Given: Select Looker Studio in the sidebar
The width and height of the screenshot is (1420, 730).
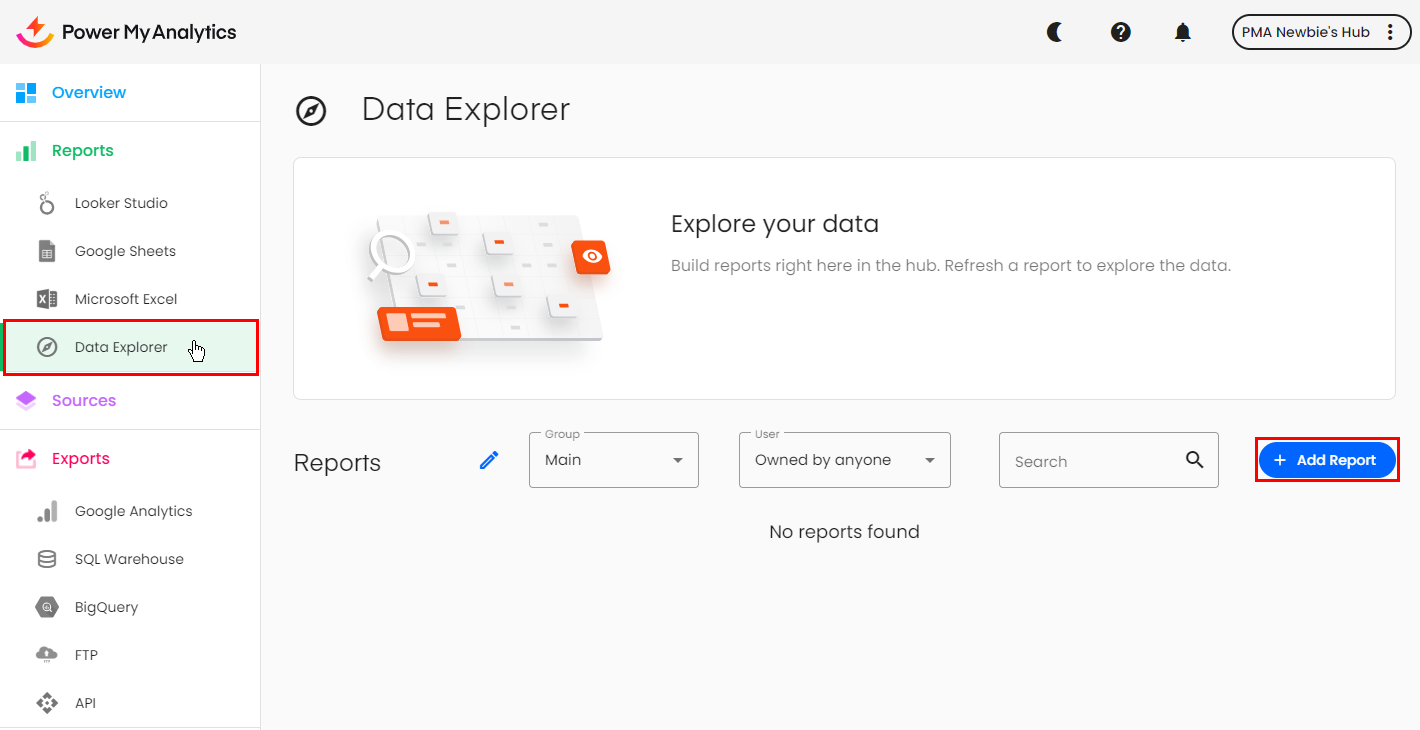Looking at the screenshot, I should (x=121, y=203).
